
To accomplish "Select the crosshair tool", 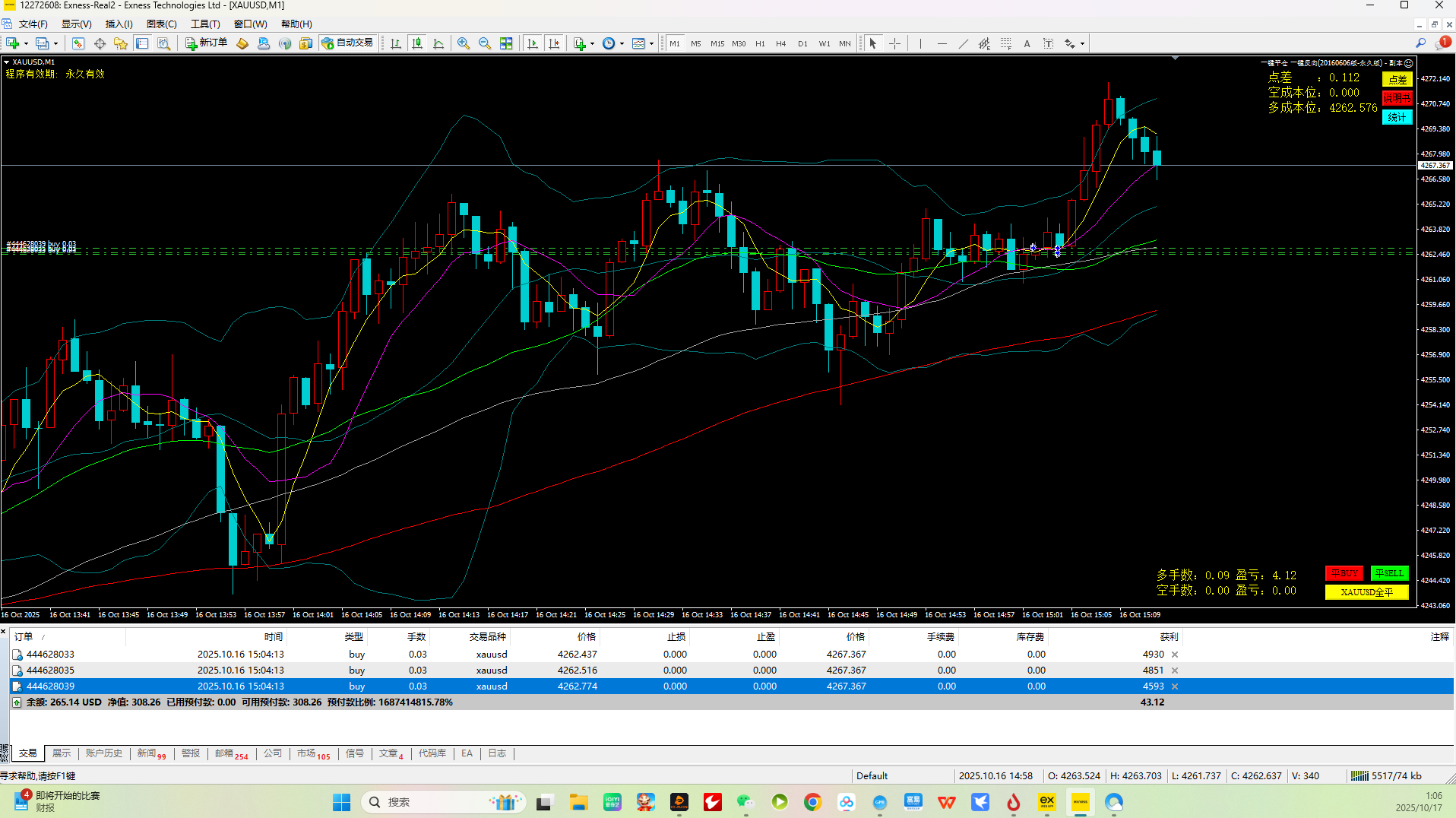I will [894, 43].
